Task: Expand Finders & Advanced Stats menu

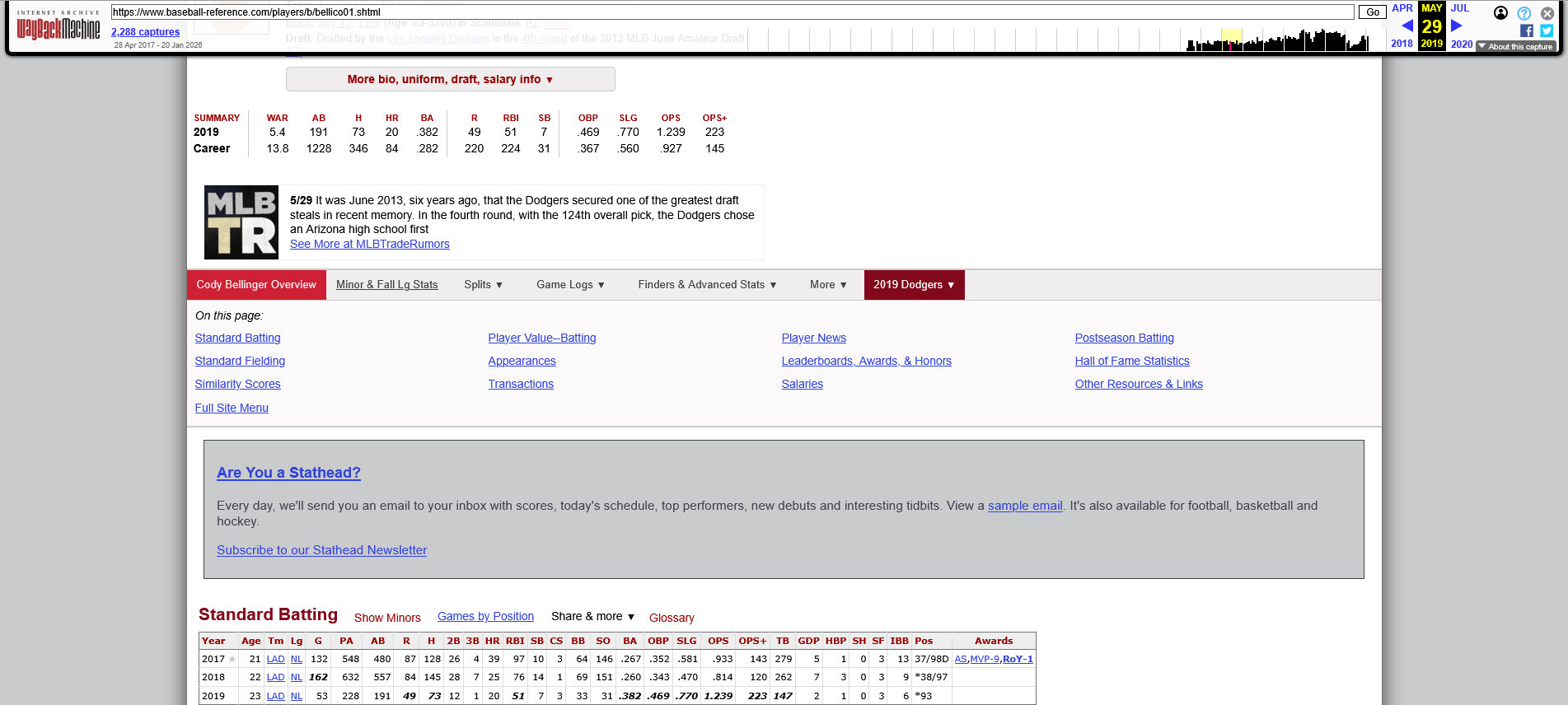Action: pos(707,285)
